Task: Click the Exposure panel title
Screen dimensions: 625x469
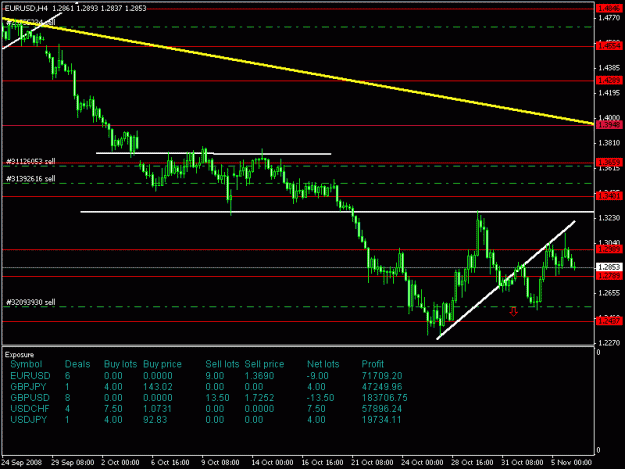Action: tap(19, 355)
